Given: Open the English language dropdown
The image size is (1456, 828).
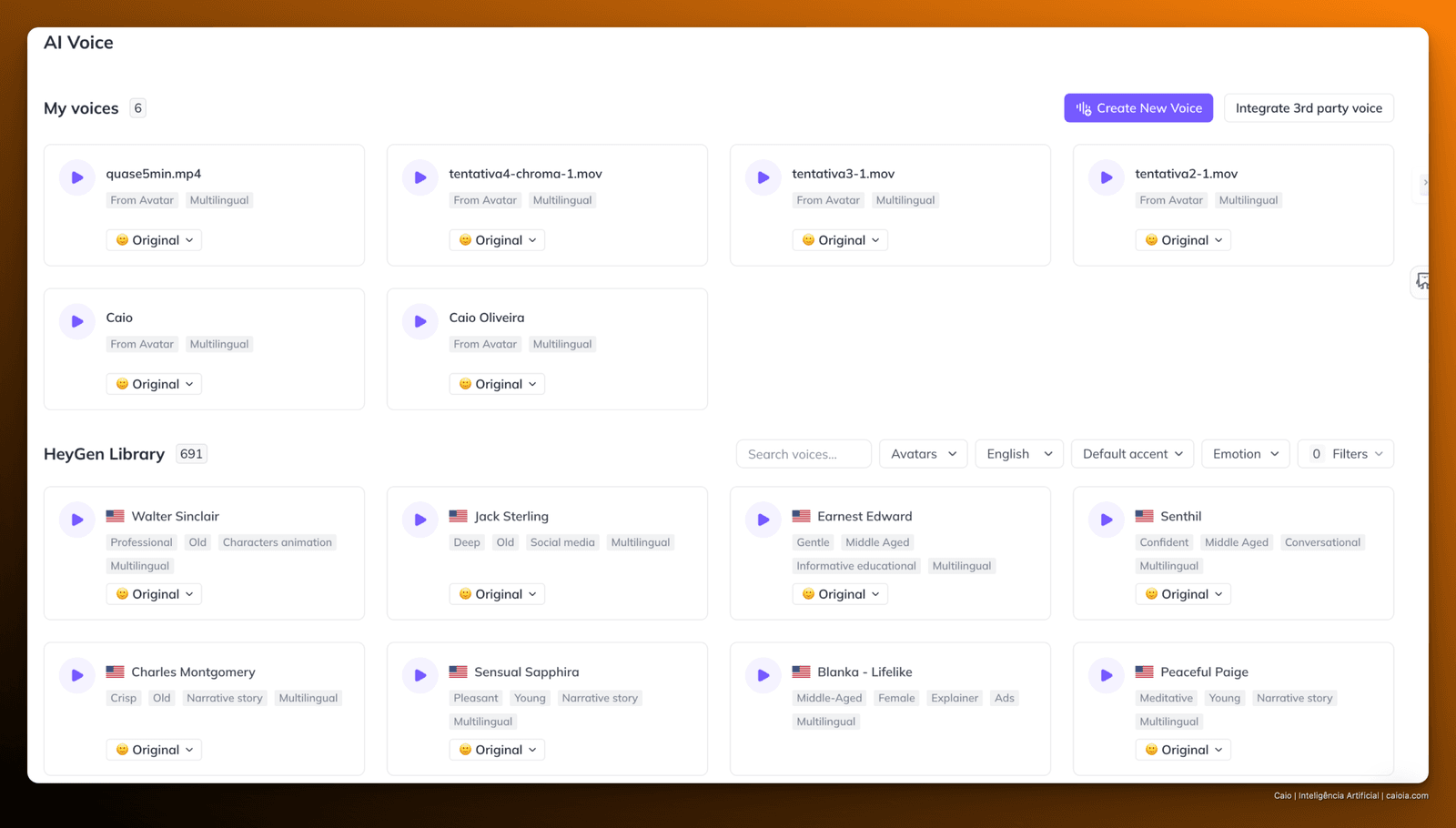Looking at the screenshot, I should click(1019, 453).
